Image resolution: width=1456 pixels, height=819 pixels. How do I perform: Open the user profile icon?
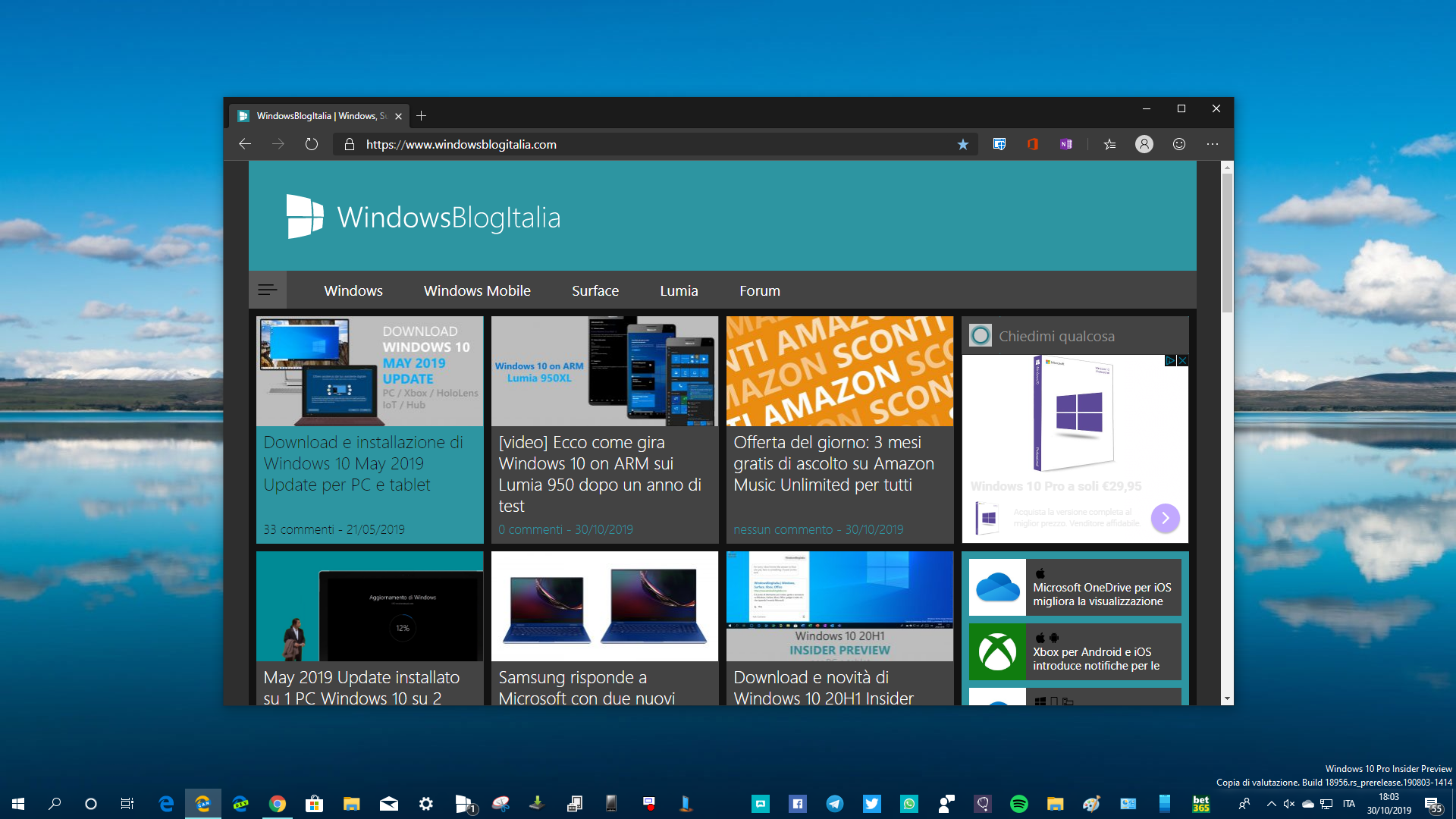pos(1144,144)
